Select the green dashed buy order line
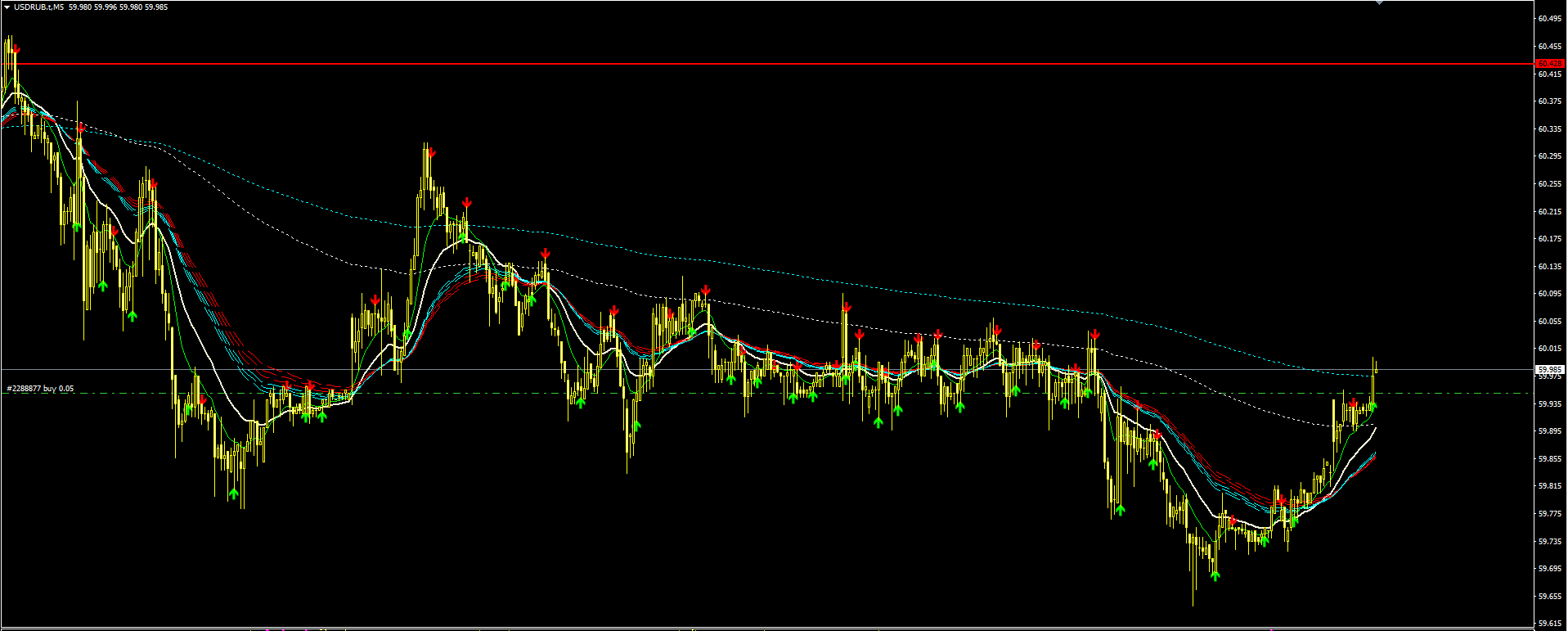 tap(767, 394)
